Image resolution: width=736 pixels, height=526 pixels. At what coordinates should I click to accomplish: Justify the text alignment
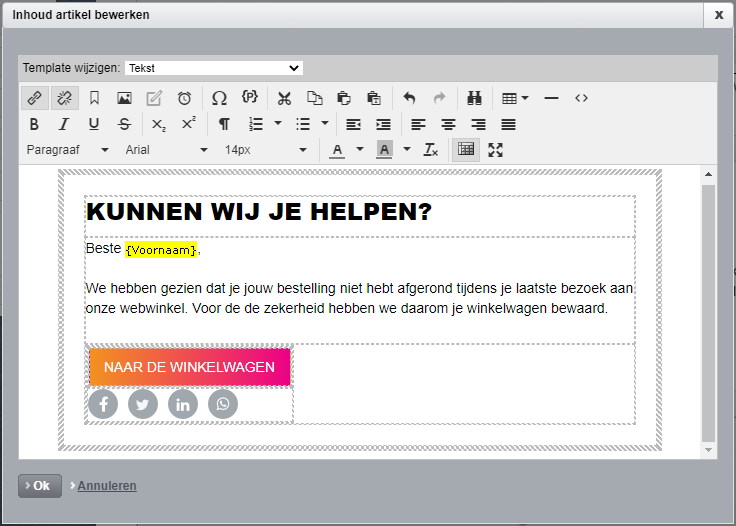508,124
